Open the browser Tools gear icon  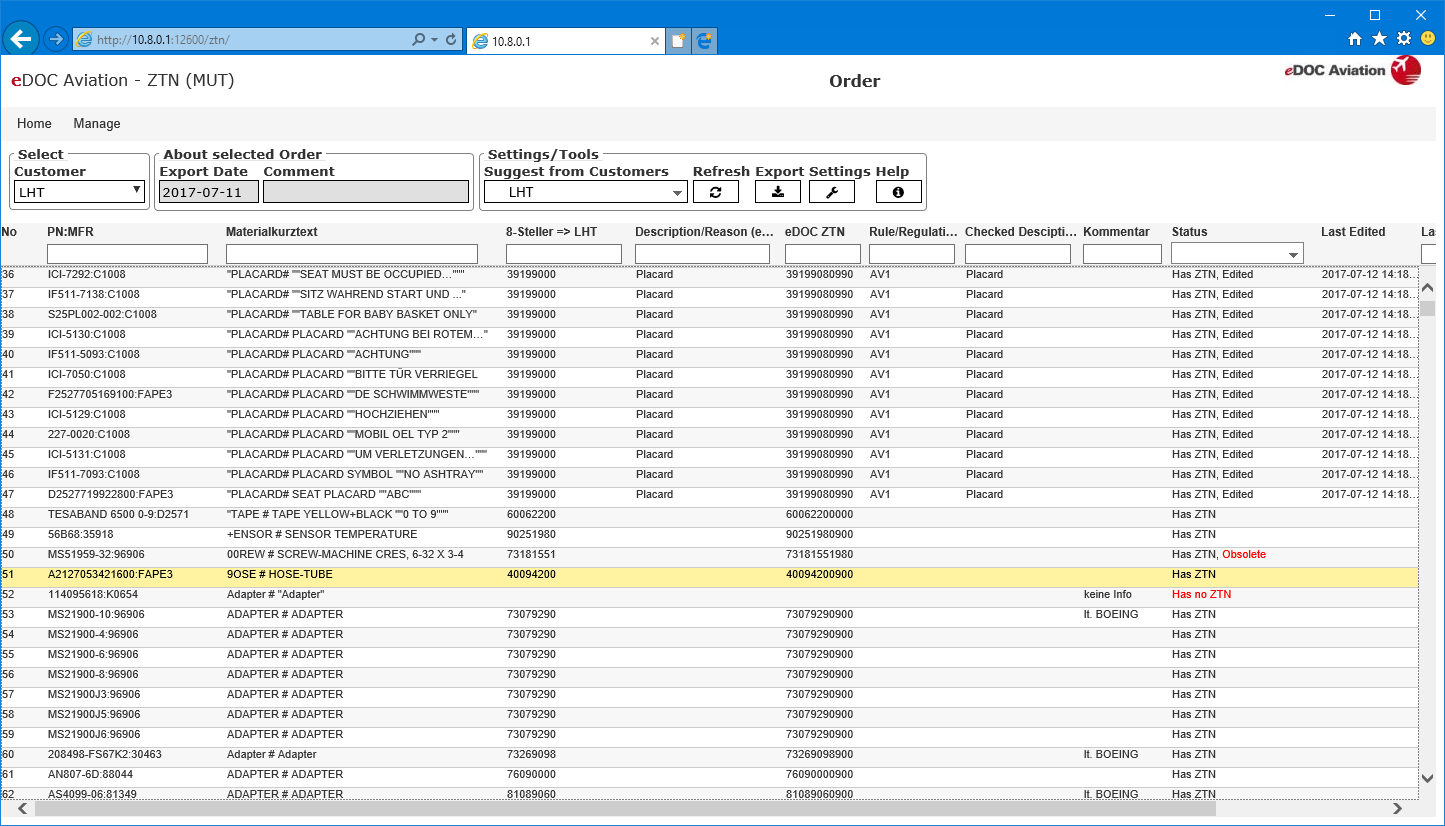1403,39
